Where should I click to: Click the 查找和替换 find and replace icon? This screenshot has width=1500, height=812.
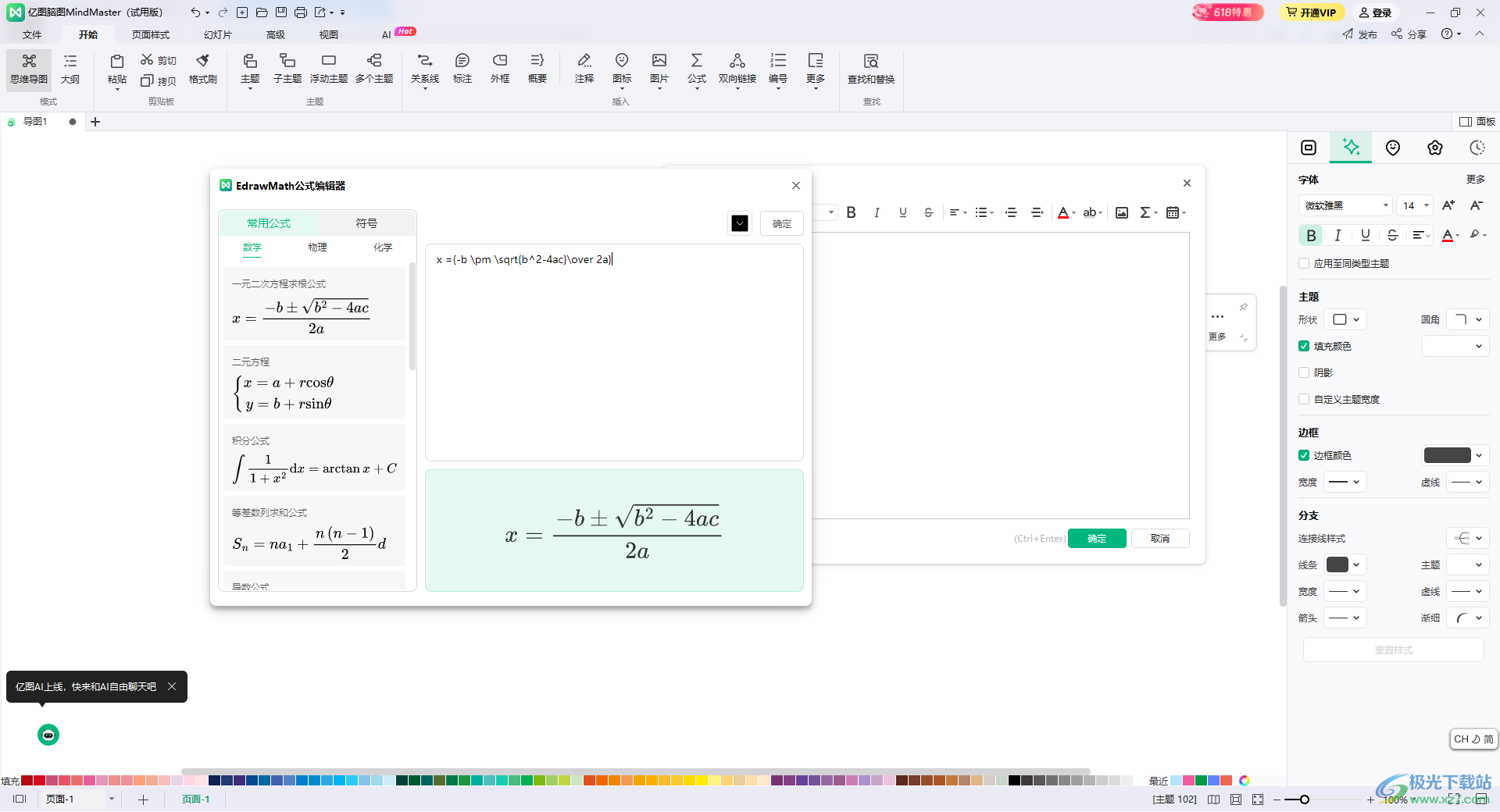871,69
